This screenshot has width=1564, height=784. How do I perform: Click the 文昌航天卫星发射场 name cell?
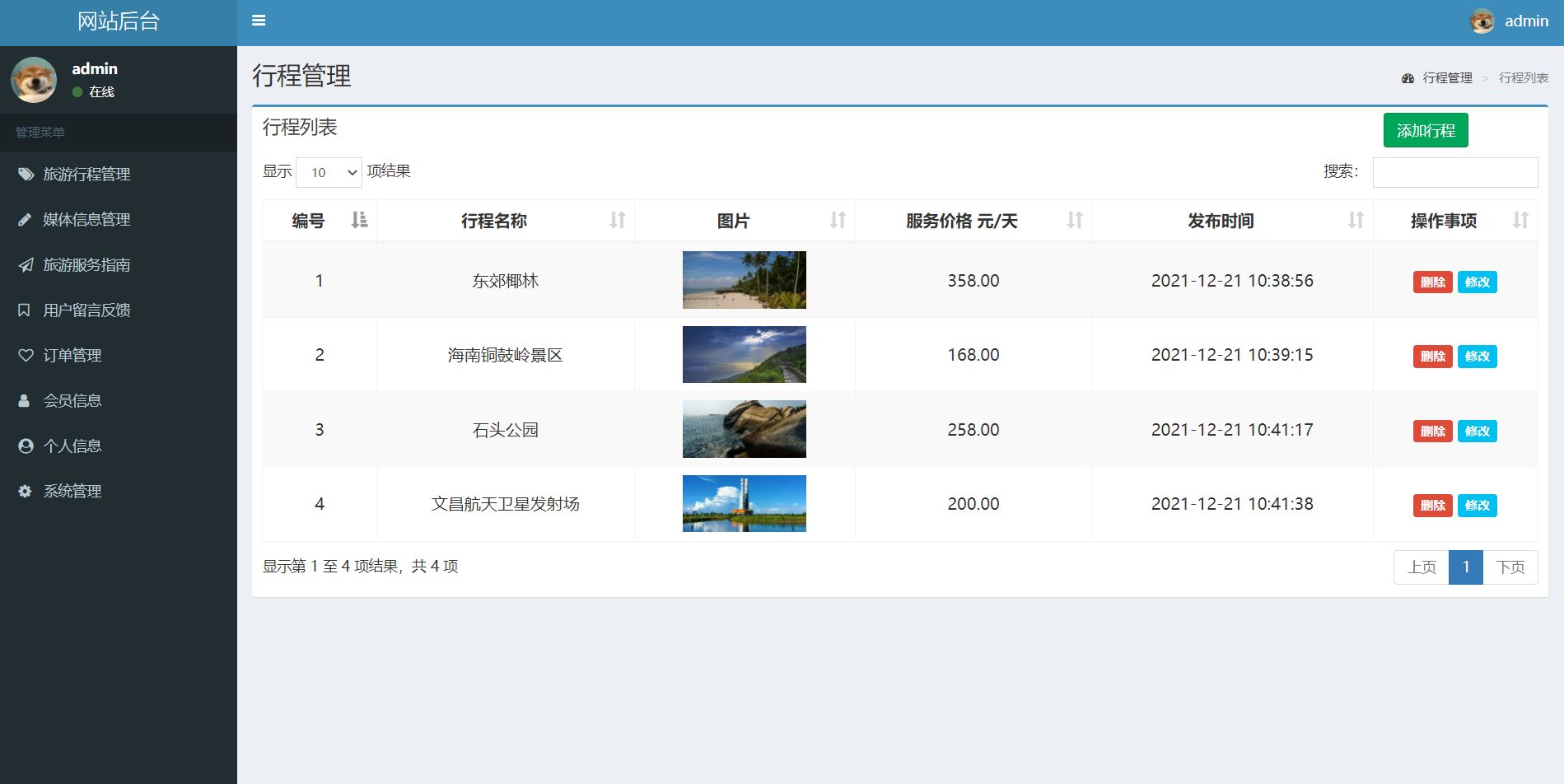(x=506, y=504)
